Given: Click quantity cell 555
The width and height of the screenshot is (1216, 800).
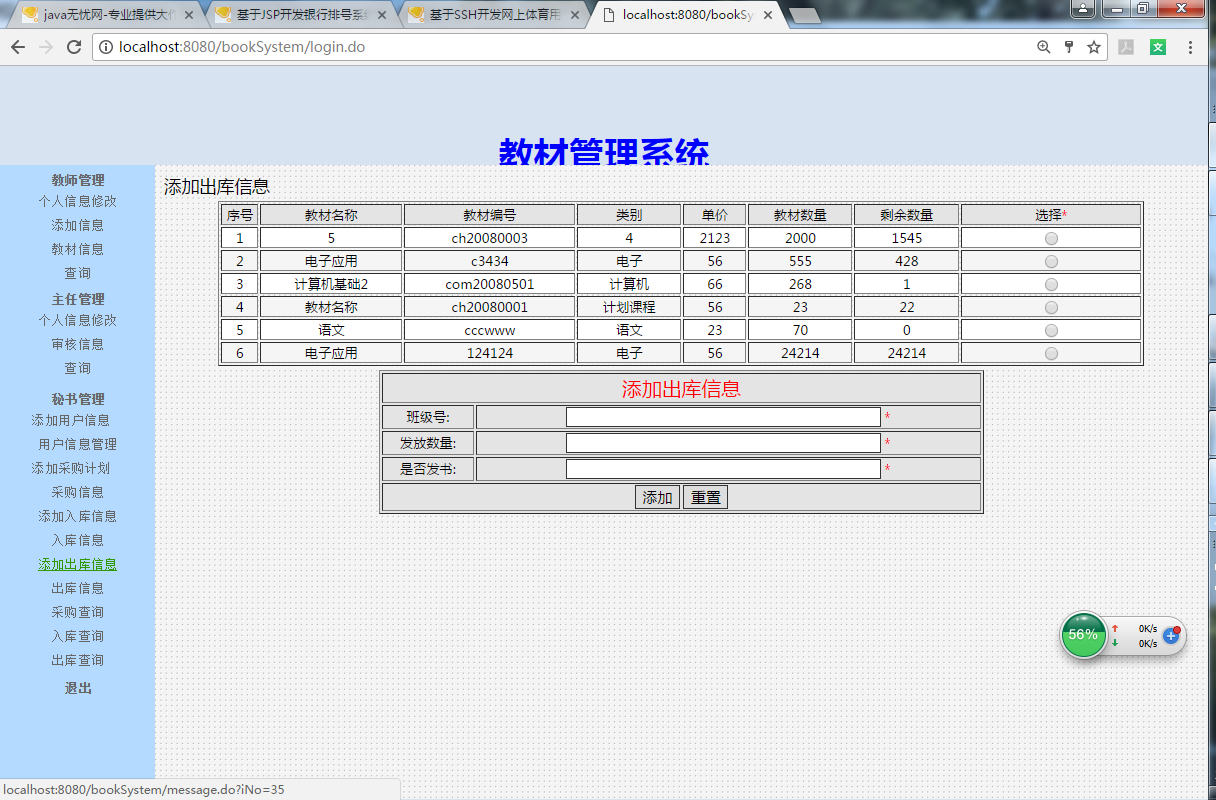Looking at the screenshot, I should point(800,261).
